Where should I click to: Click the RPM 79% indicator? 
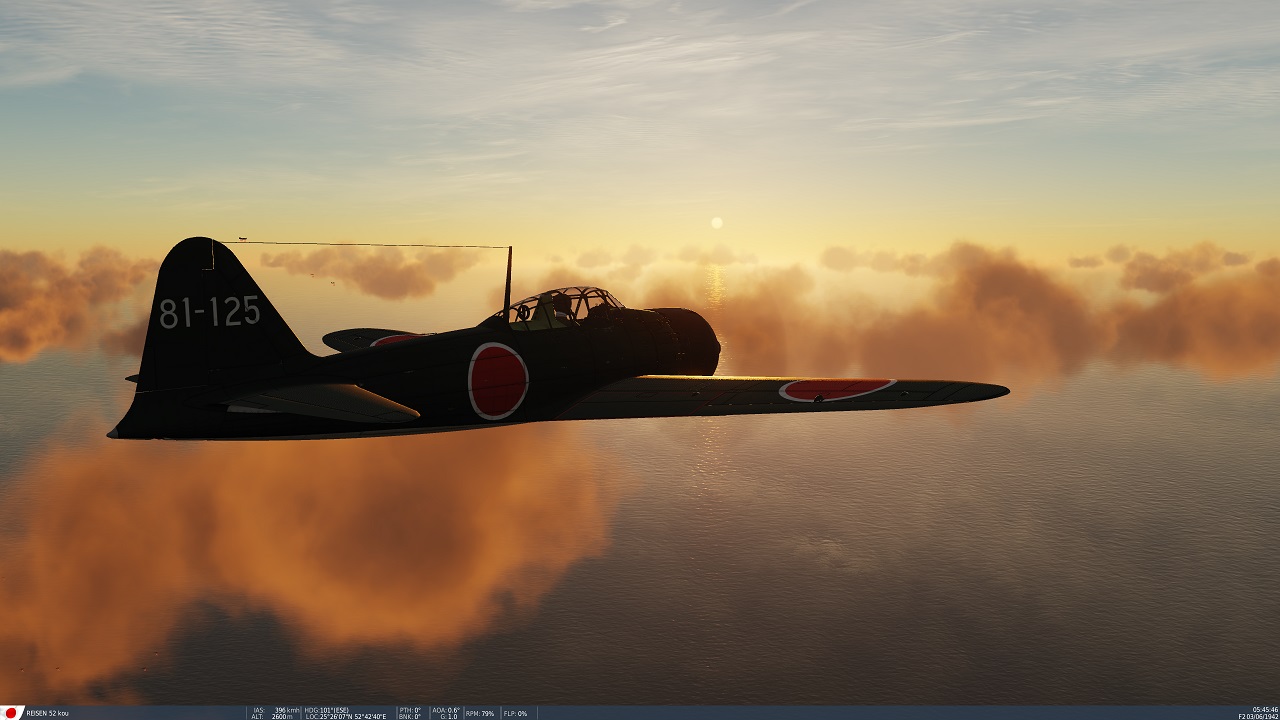pyautogui.click(x=480, y=714)
